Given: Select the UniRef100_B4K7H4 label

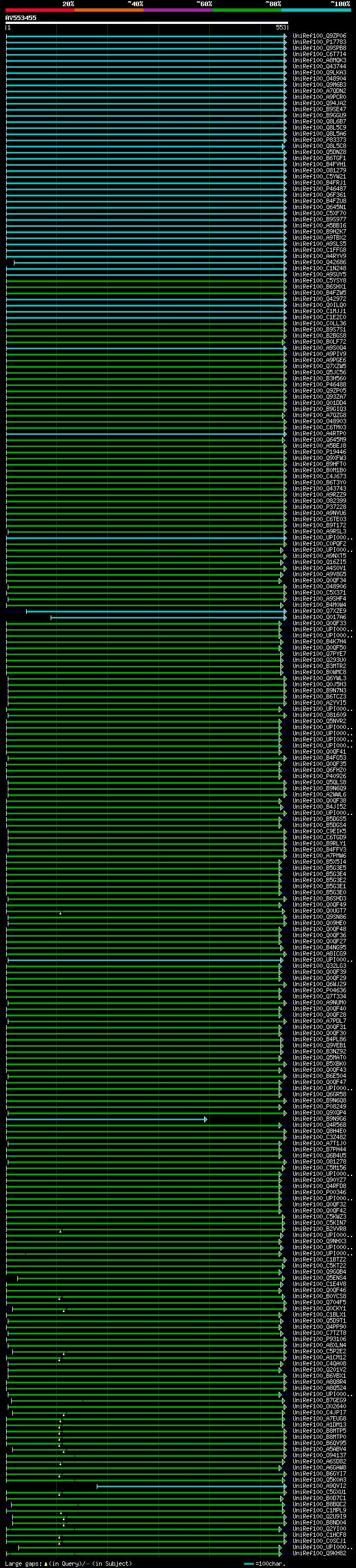Looking at the screenshot, I should tap(319, 641).
